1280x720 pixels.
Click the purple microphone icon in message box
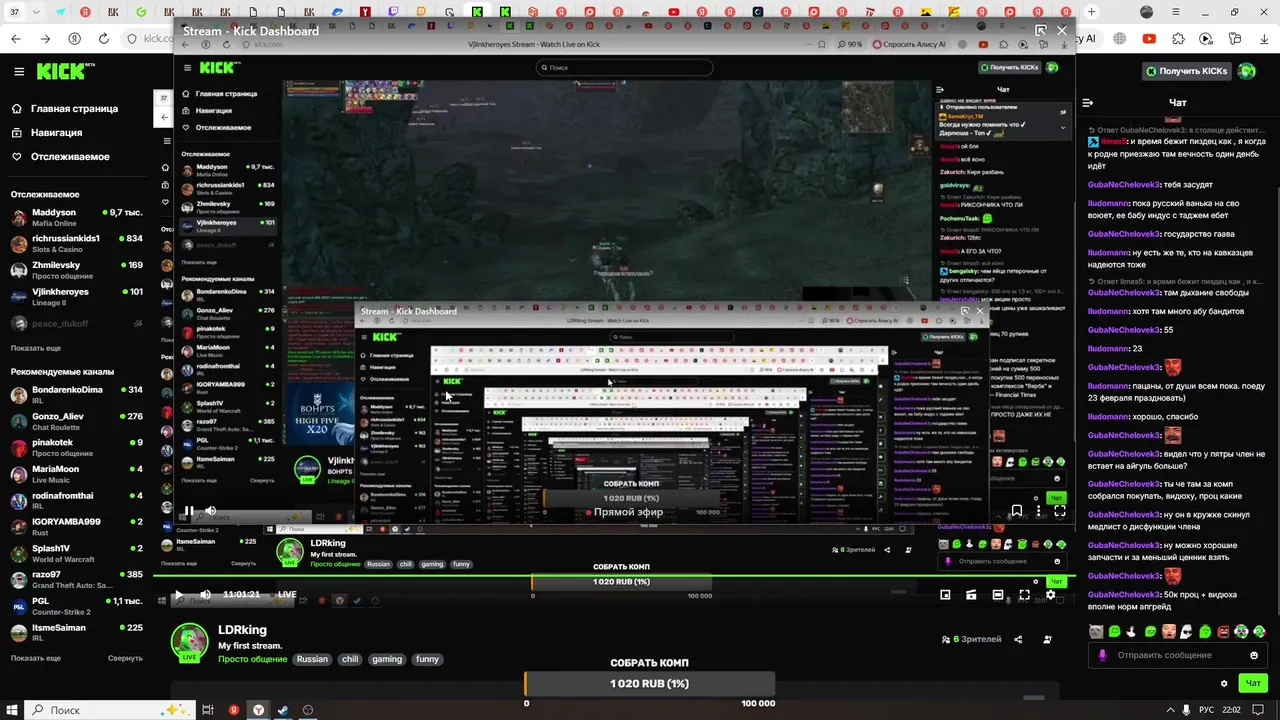(1103, 656)
